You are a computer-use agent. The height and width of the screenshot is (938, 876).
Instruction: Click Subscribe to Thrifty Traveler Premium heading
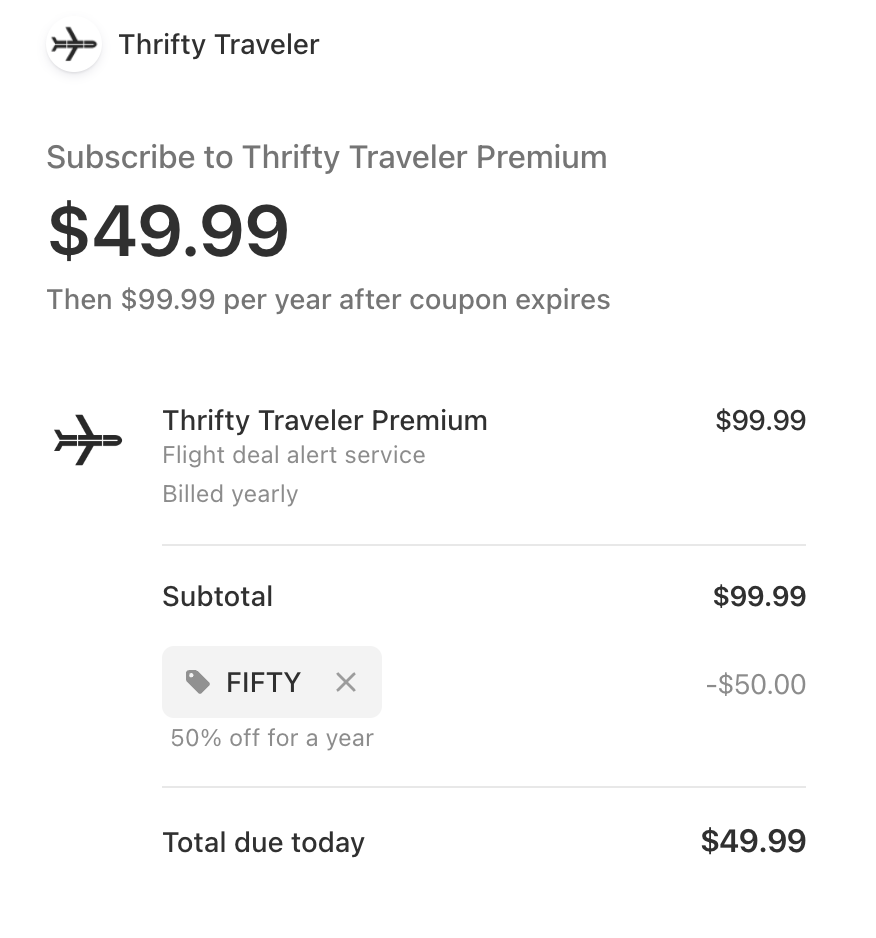coord(327,157)
